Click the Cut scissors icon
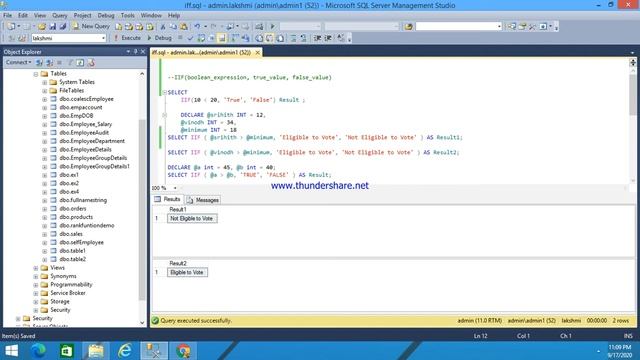The image size is (640, 360). [162, 27]
